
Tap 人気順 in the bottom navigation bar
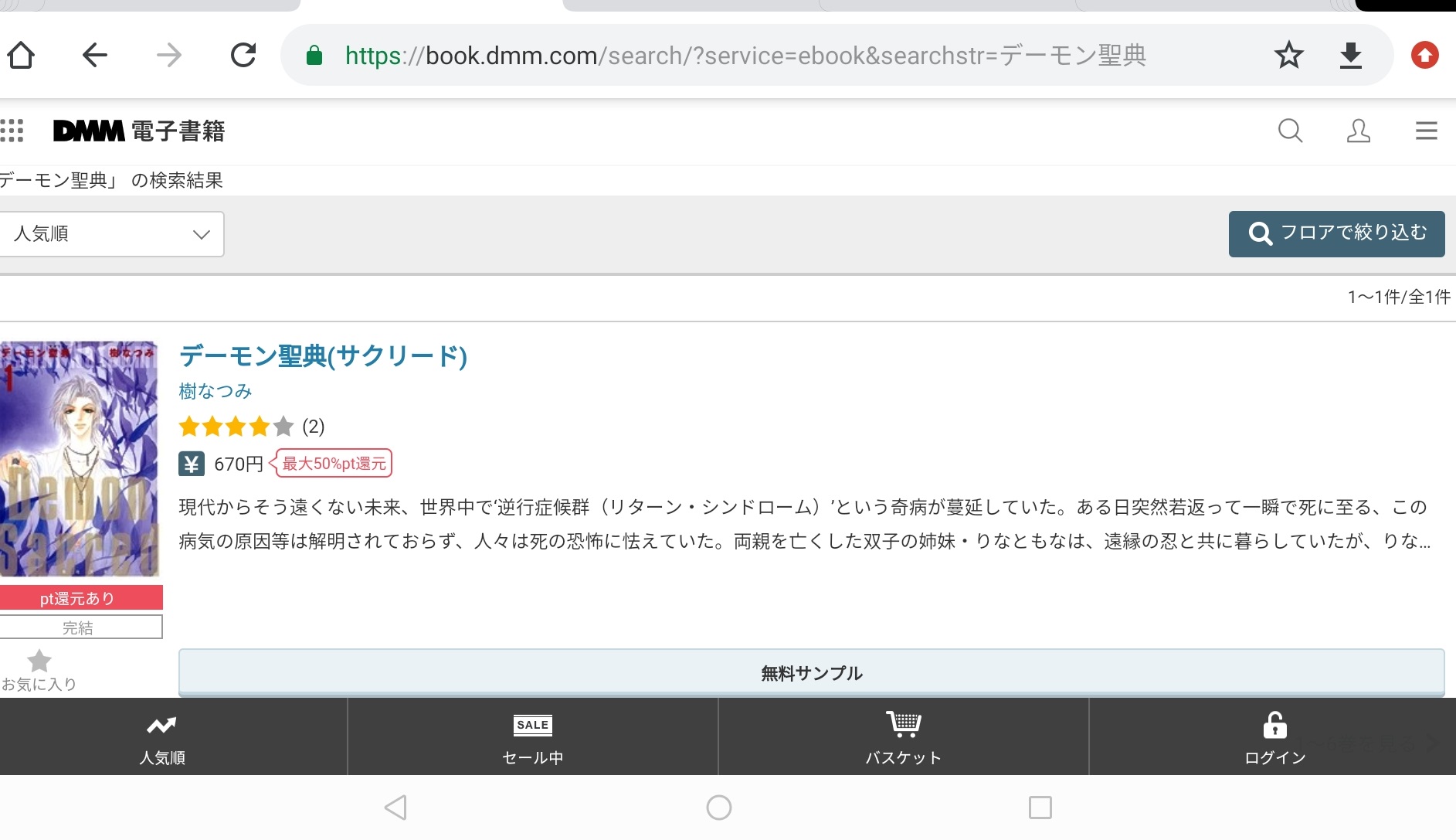pyautogui.click(x=162, y=737)
